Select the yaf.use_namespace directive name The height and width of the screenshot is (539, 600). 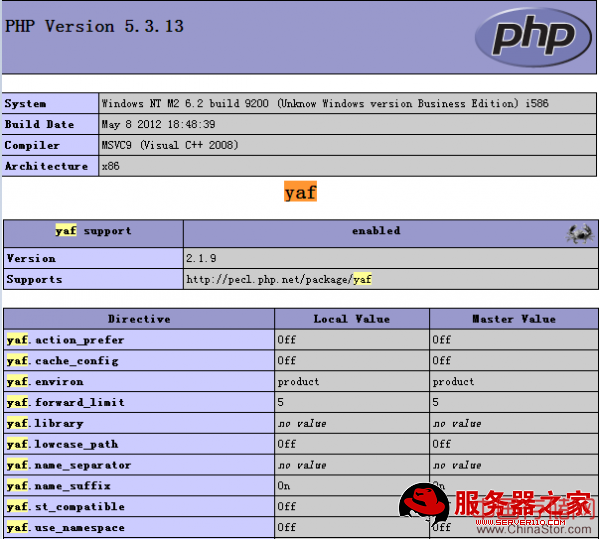point(65,528)
